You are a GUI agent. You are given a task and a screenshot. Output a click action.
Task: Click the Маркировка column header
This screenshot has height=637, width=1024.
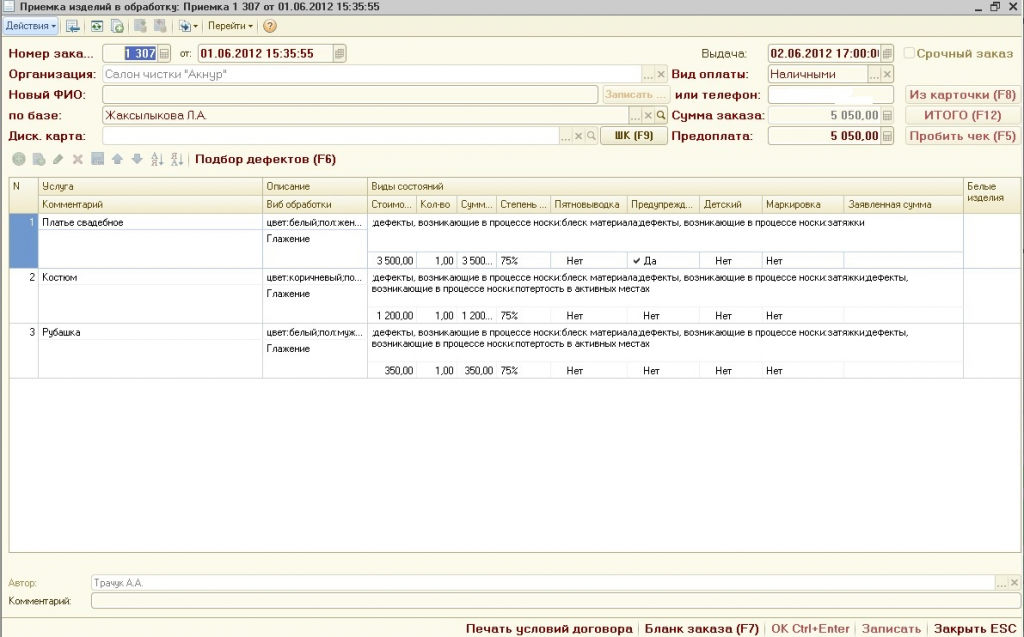(803, 204)
